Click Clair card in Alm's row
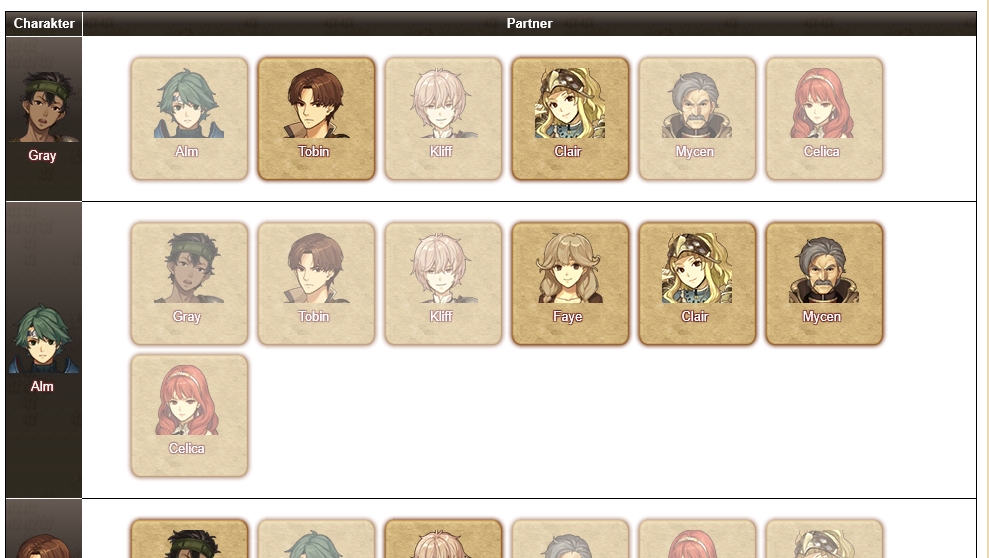The width and height of the screenshot is (989, 558). (697, 284)
